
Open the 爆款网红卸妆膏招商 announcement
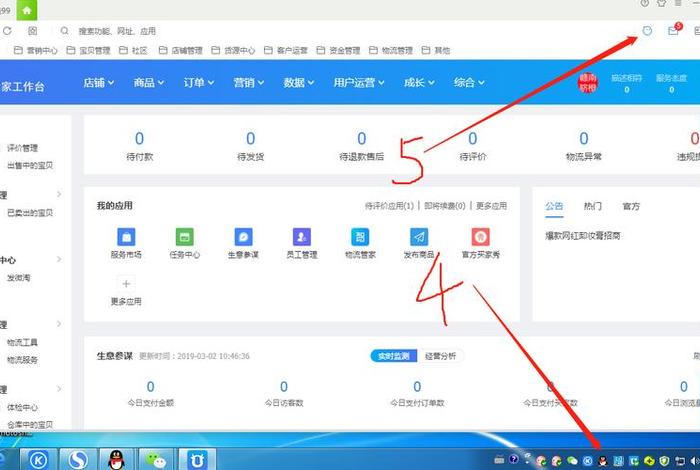[583, 236]
